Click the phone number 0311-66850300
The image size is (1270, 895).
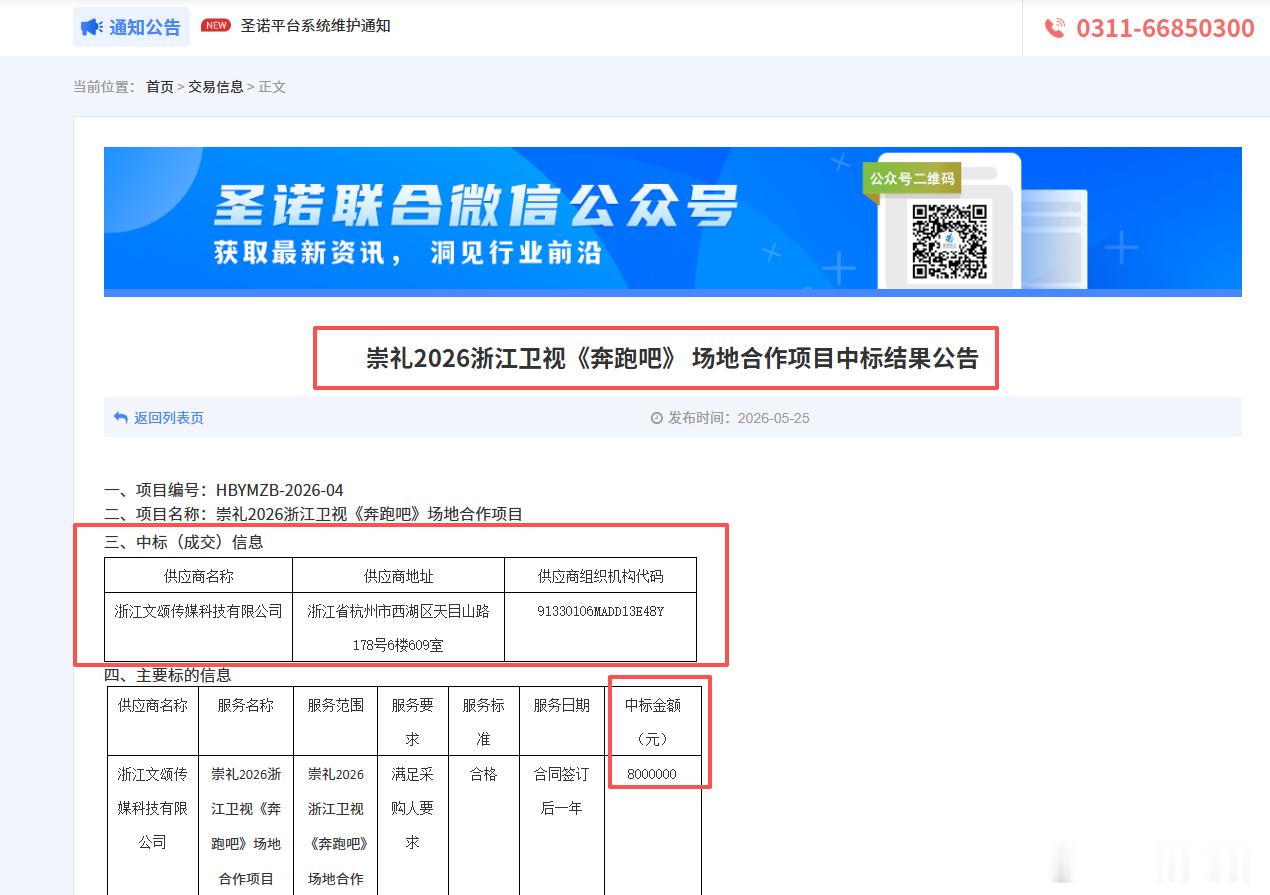coord(1165,28)
